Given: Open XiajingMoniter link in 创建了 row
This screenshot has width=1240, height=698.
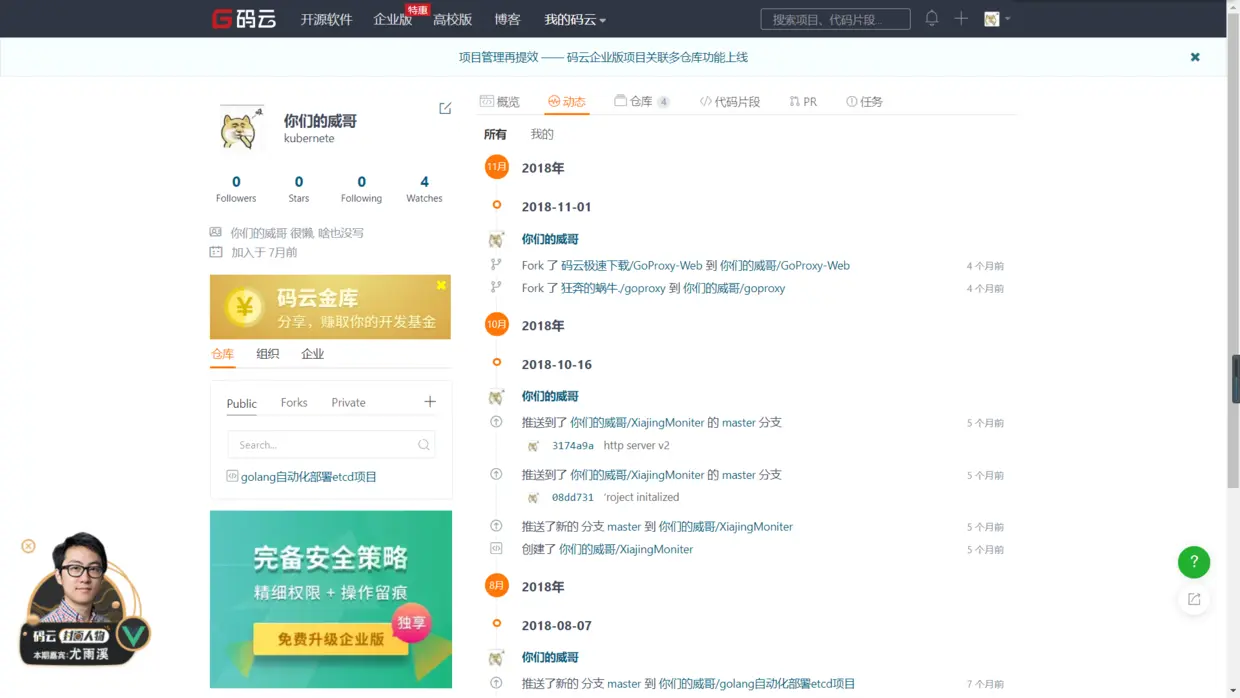Looking at the screenshot, I should point(626,549).
